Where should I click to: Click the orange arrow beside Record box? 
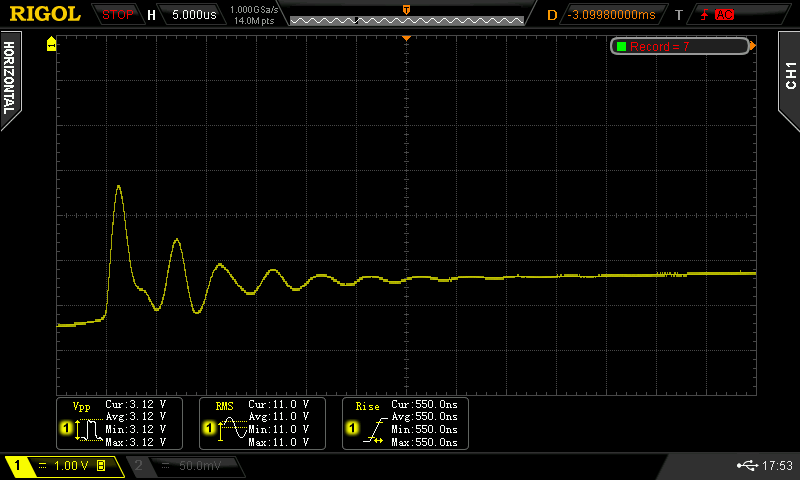click(753, 46)
